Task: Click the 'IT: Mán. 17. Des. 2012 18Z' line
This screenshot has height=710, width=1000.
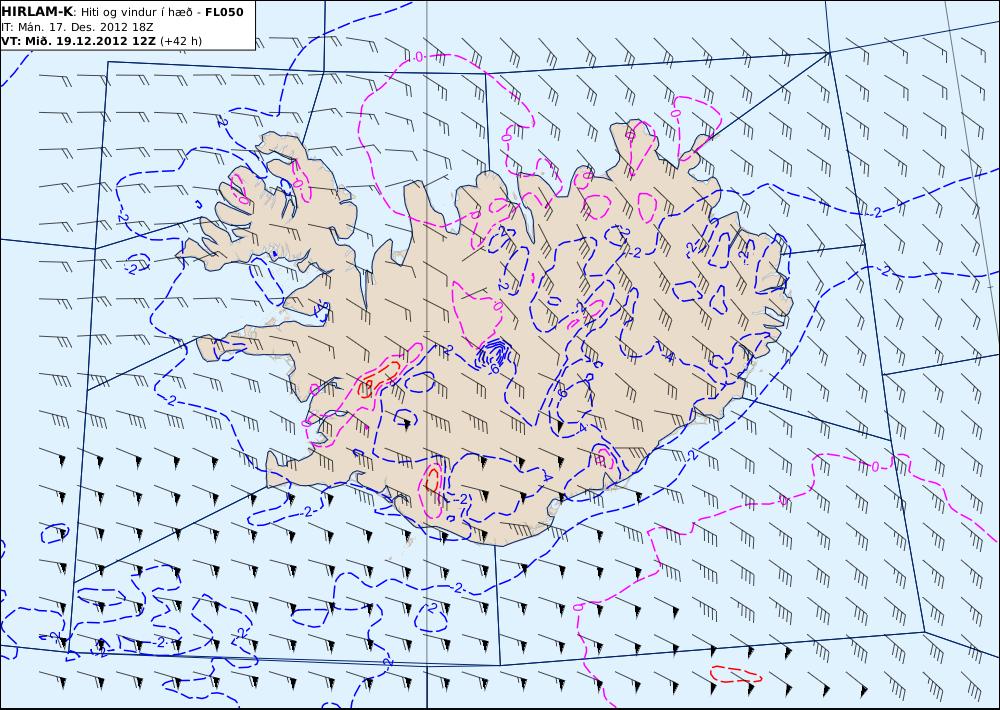Action: pos(77,27)
